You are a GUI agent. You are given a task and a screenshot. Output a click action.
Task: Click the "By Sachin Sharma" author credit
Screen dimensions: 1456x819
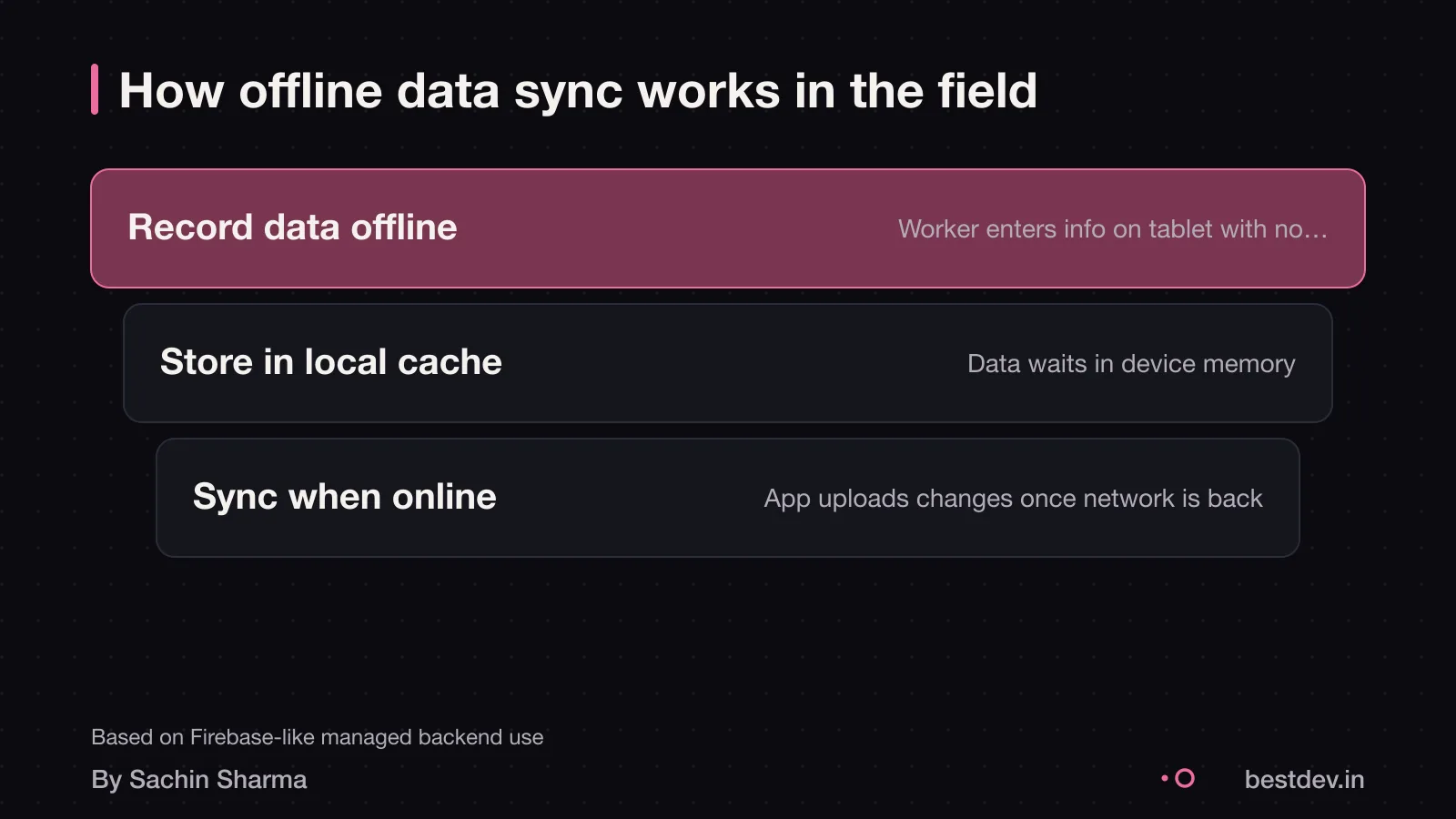[199, 780]
